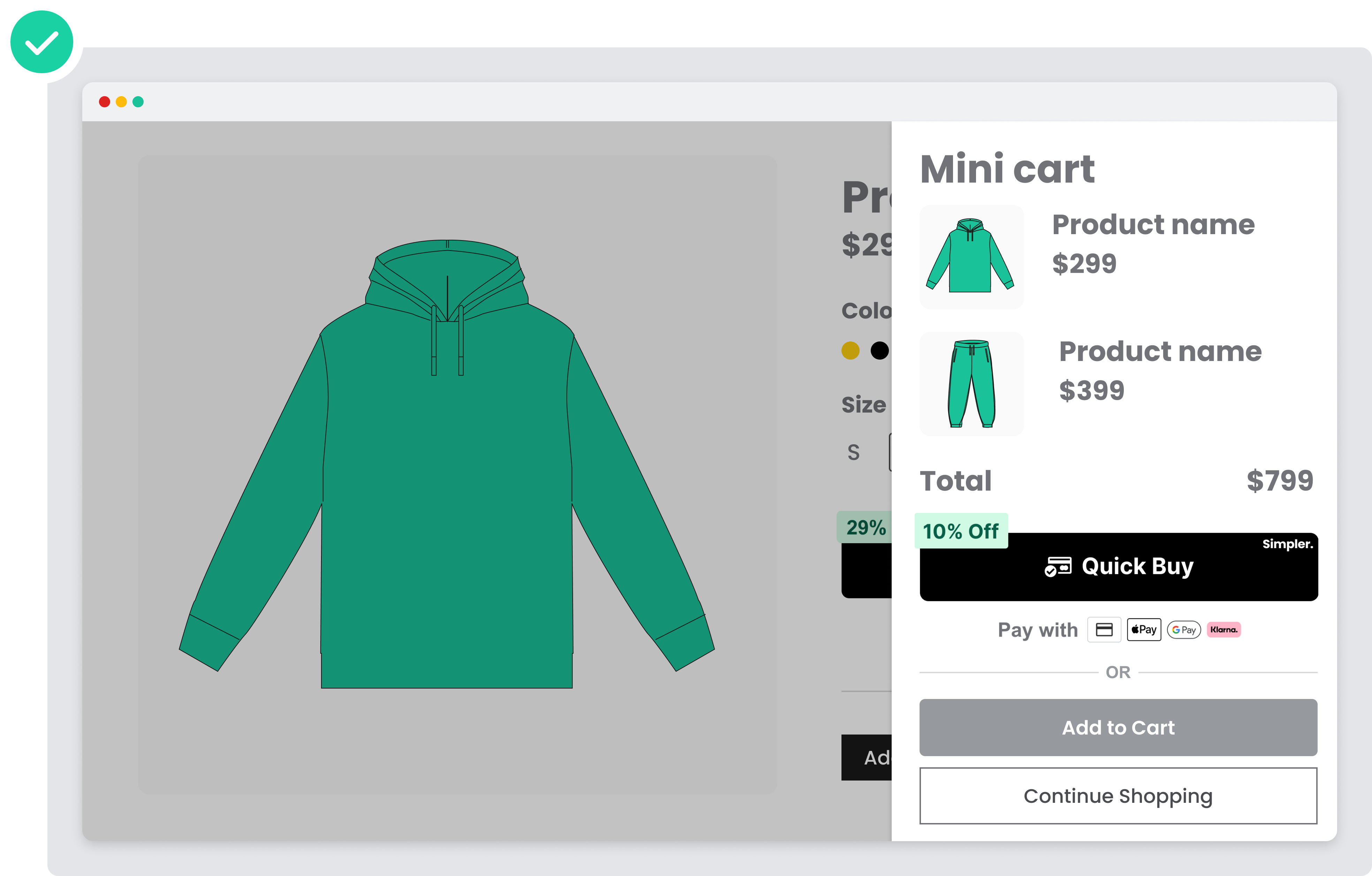Click the gray Add to Cart button

(1118, 727)
